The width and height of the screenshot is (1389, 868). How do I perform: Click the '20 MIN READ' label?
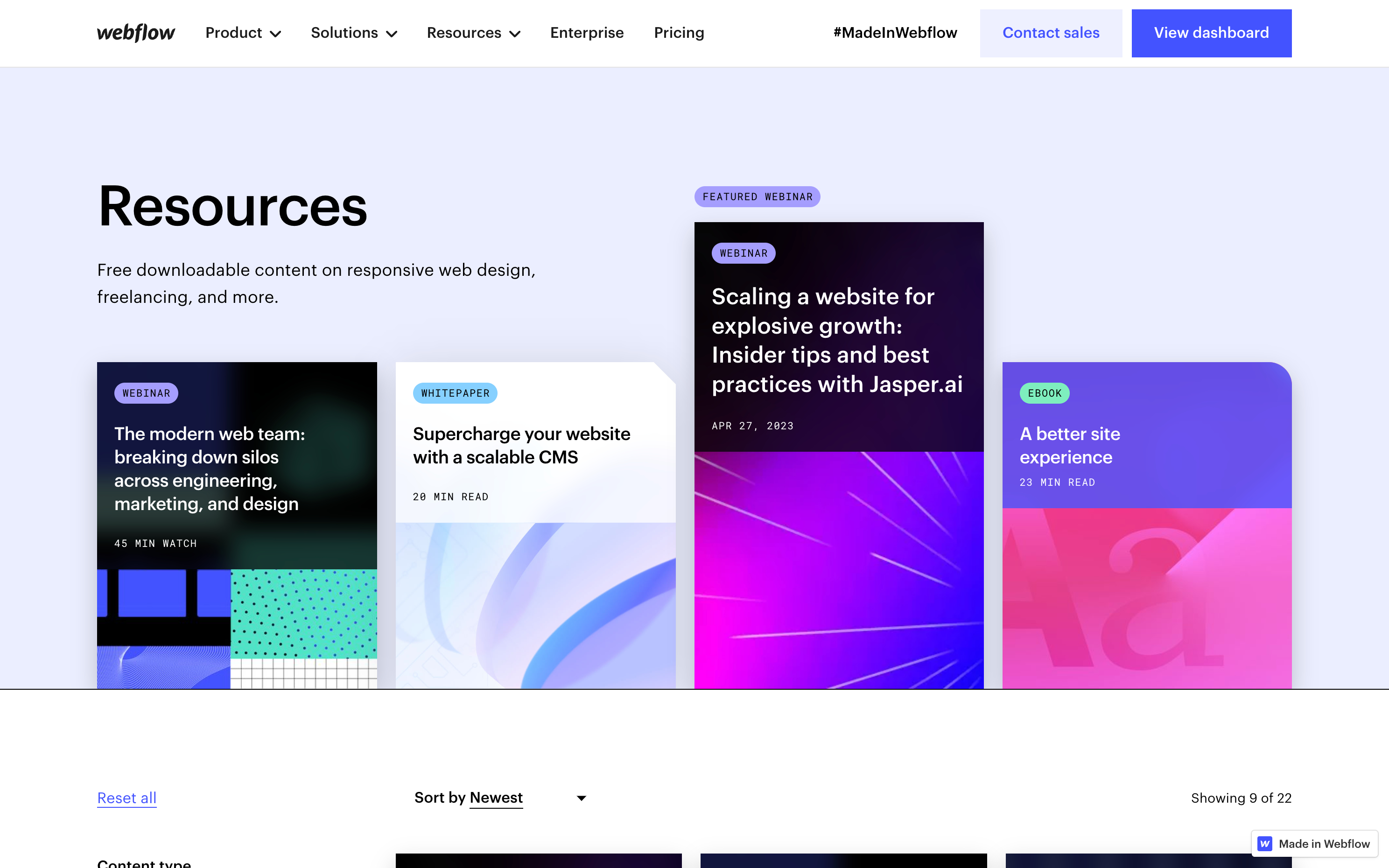click(450, 497)
